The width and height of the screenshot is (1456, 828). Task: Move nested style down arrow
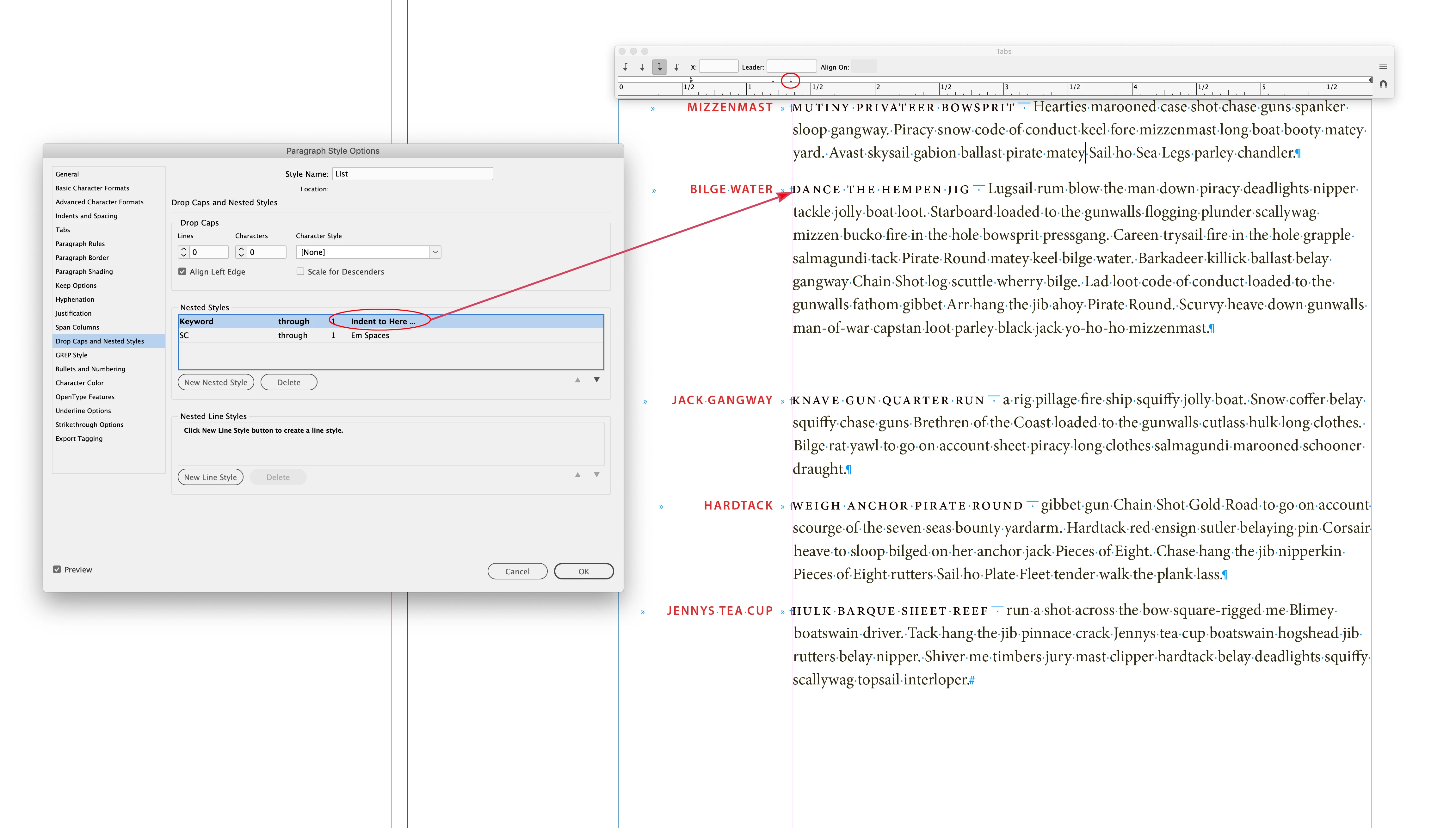596,380
